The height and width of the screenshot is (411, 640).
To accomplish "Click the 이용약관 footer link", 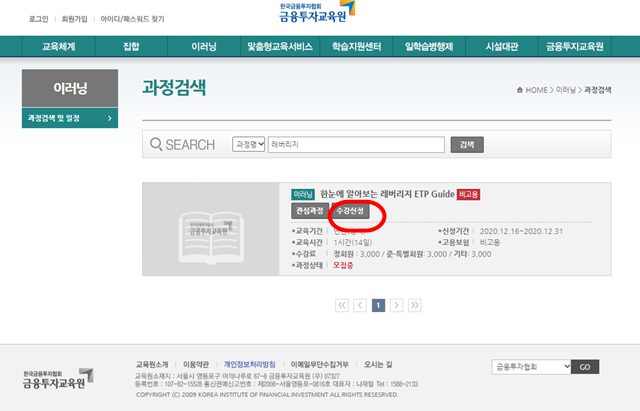I will point(196,364).
